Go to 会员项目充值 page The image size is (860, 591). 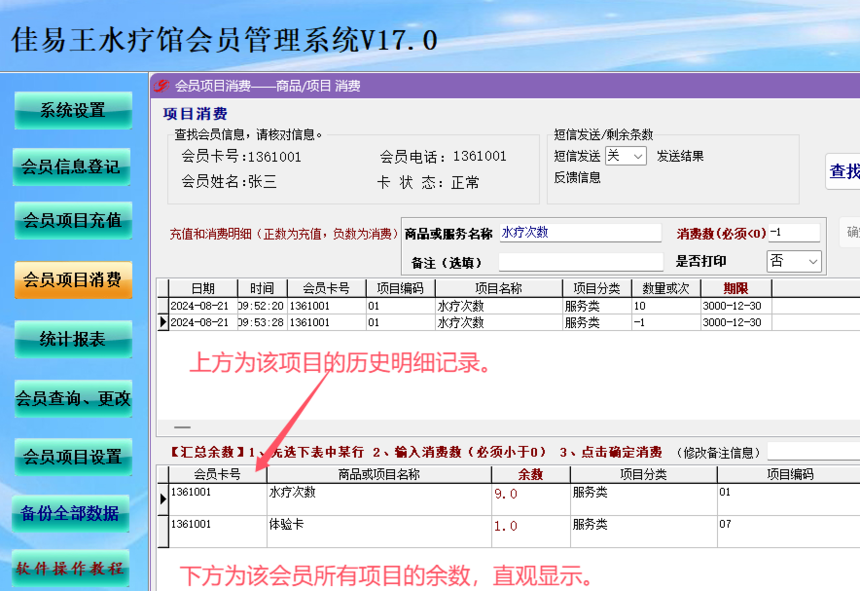click(x=73, y=220)
